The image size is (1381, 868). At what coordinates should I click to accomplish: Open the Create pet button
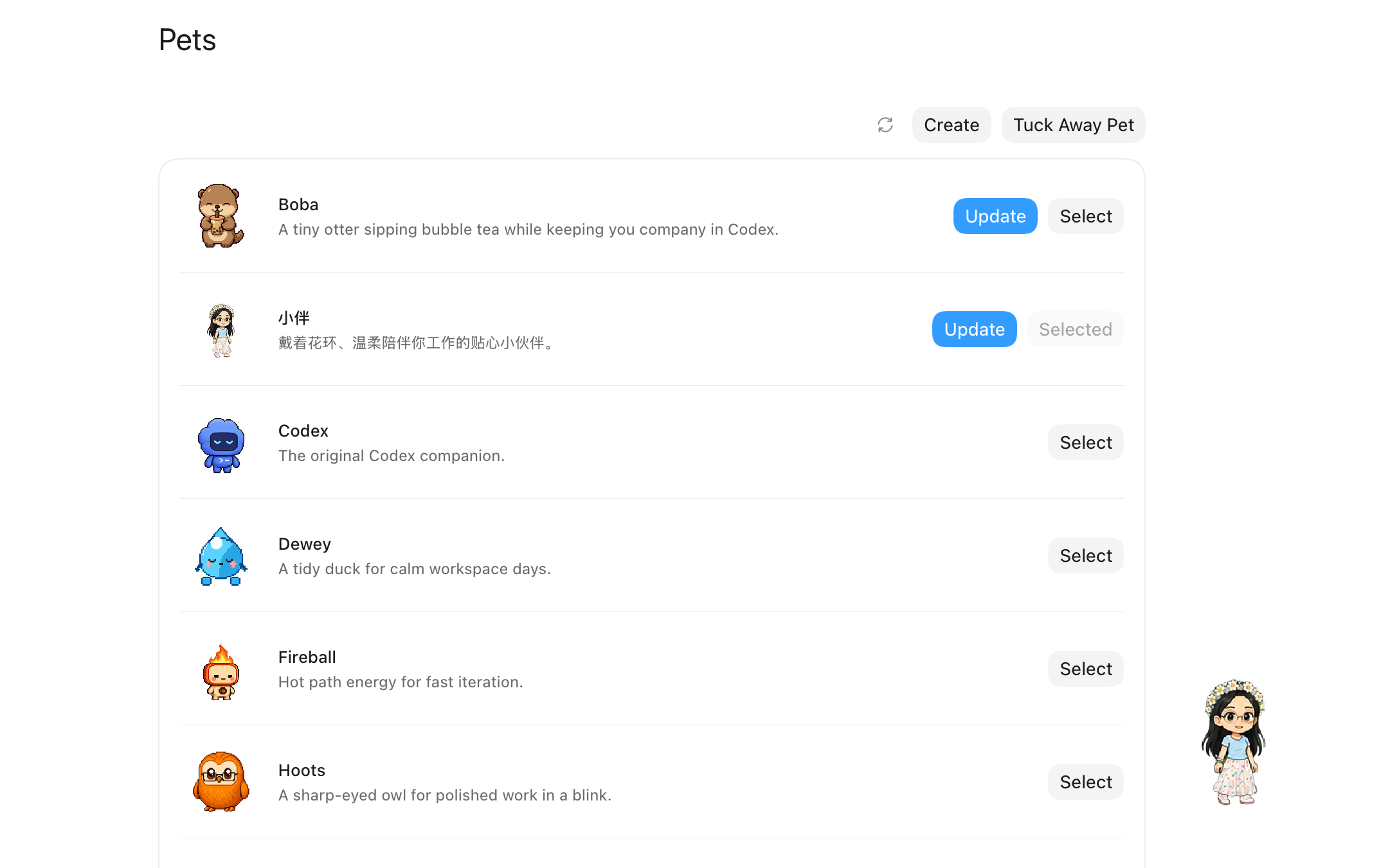pos(952,125)
